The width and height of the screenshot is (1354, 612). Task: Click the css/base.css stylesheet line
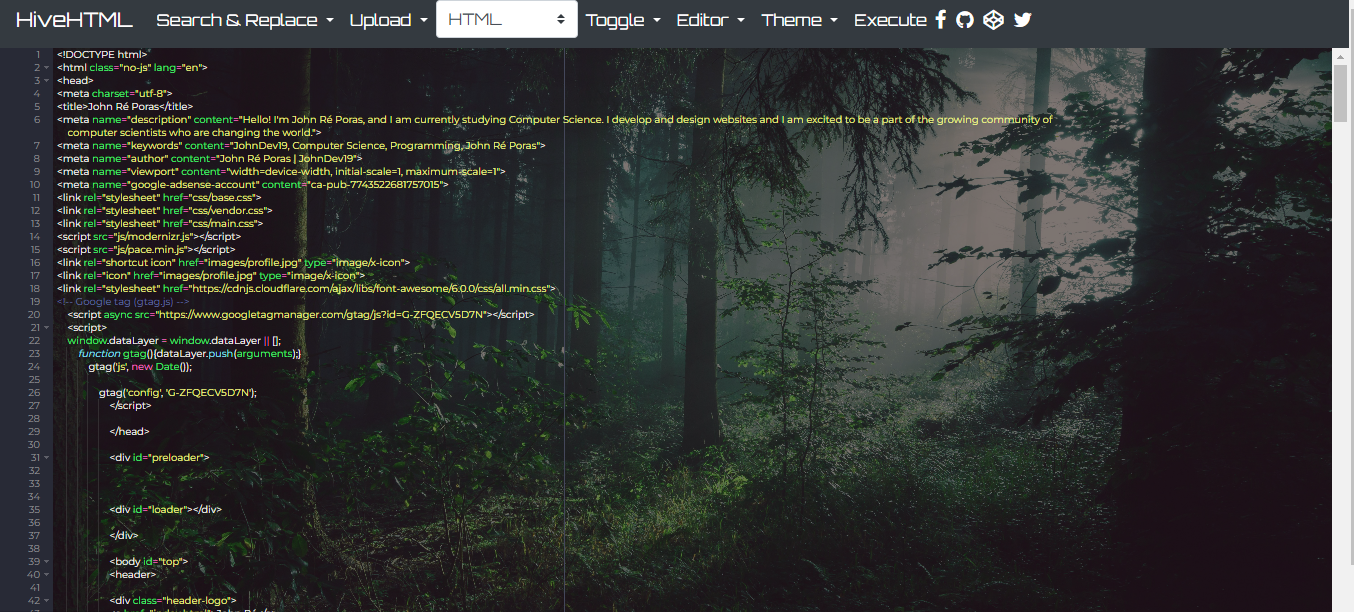159,197
